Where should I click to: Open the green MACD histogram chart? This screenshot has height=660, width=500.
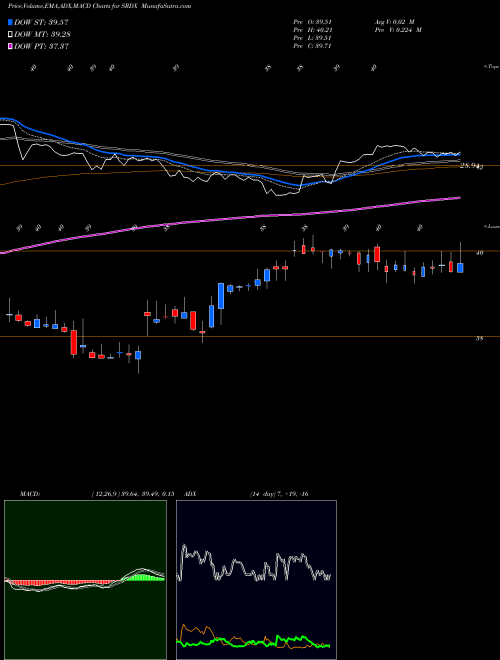pyautogui.click(x=85, y=580)
